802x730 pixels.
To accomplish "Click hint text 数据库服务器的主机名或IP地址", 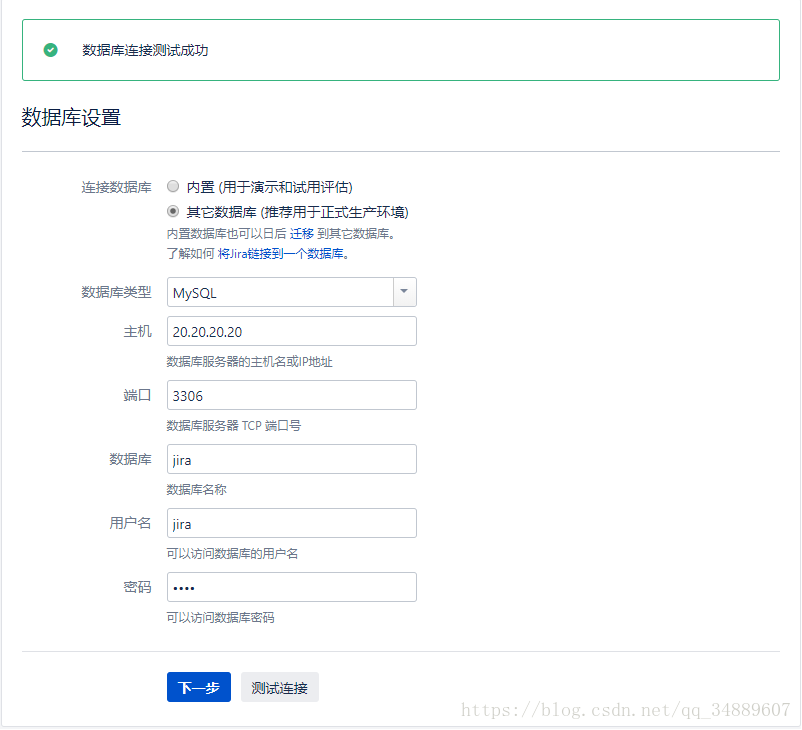I will [x=250, y=362].
